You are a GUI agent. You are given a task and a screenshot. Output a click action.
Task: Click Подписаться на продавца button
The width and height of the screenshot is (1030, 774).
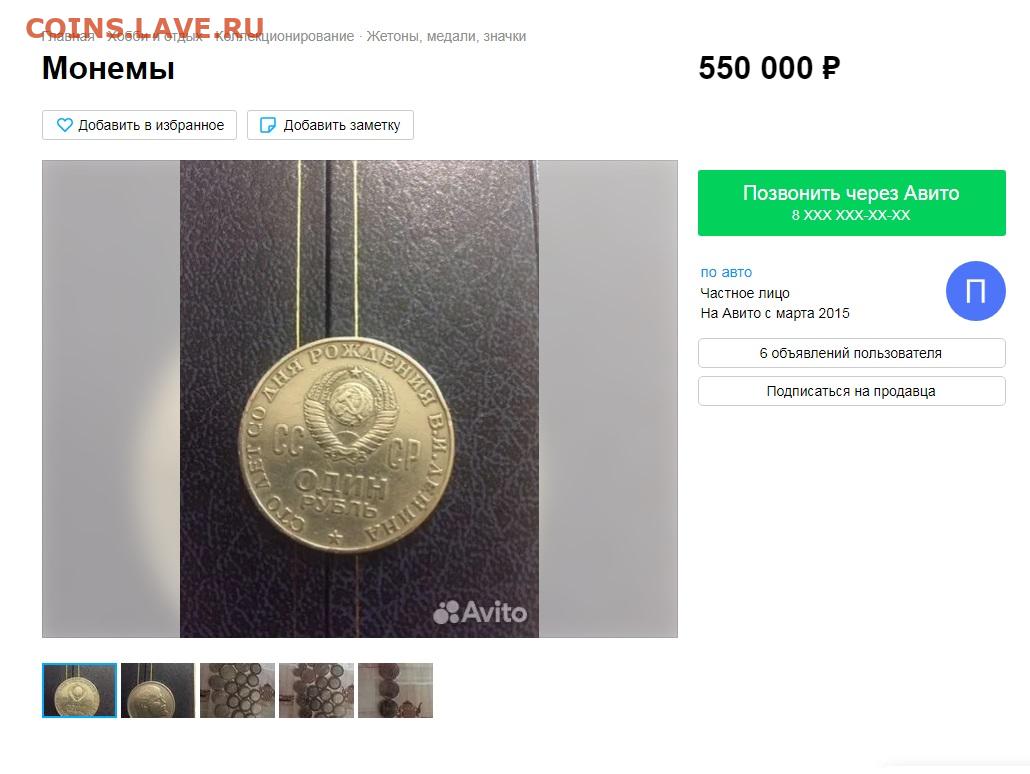[851, 391]
